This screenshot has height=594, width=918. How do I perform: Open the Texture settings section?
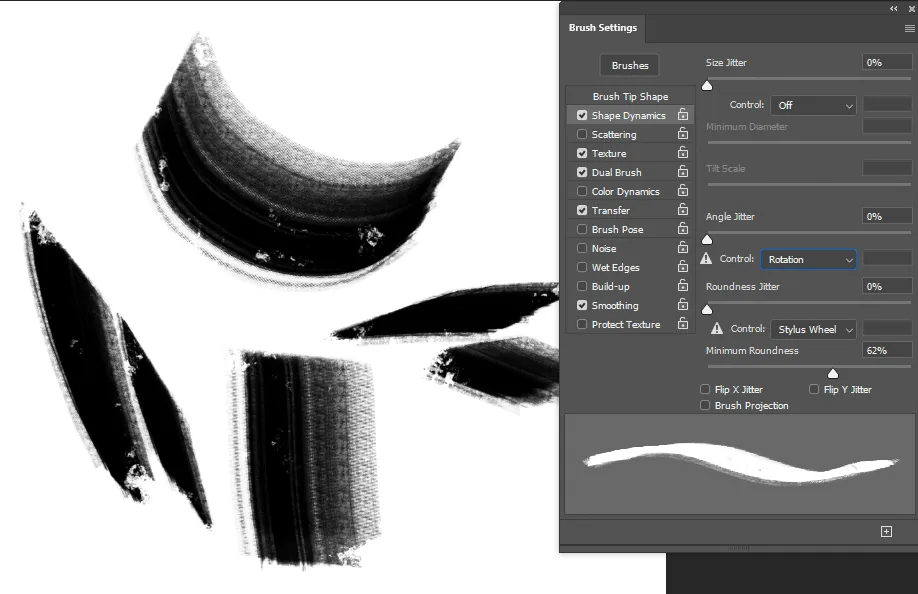pyautogui.click(x=609, y=153)
